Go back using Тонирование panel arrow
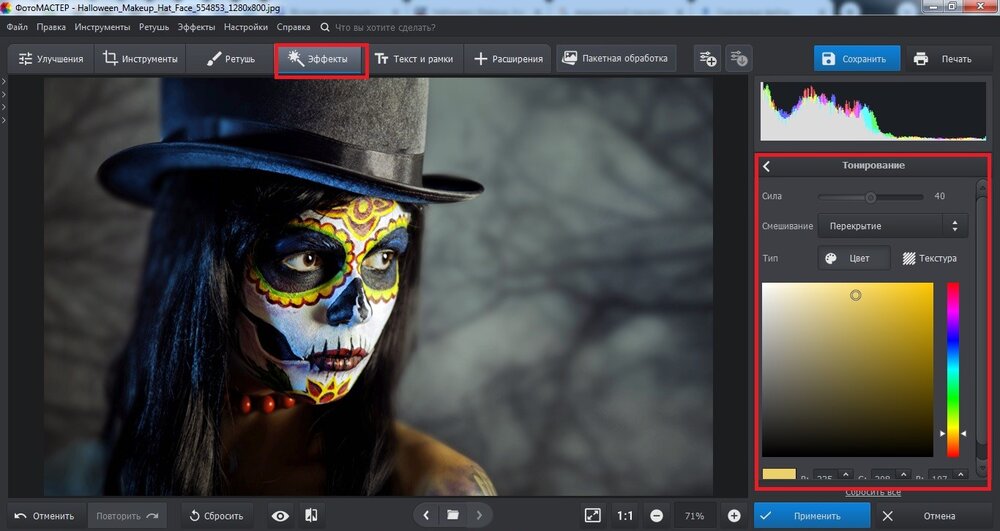 tap(767, 166)
